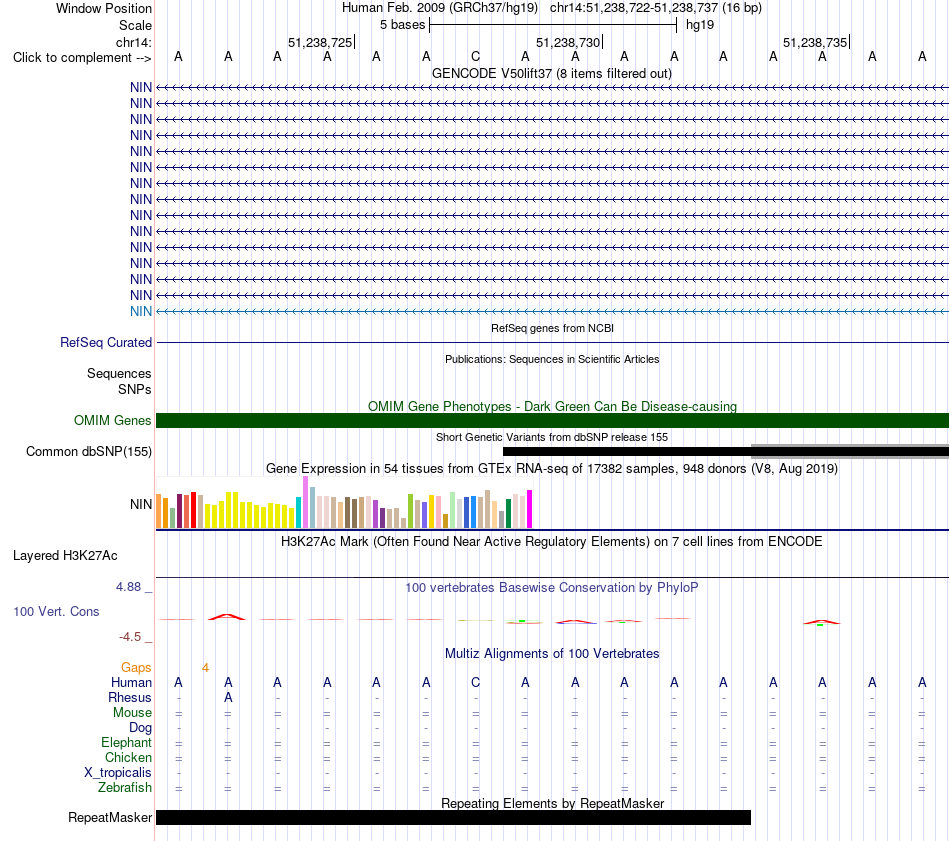Select the Dog alignment row label
950x841 pixels.
click(x=140, y=728)
